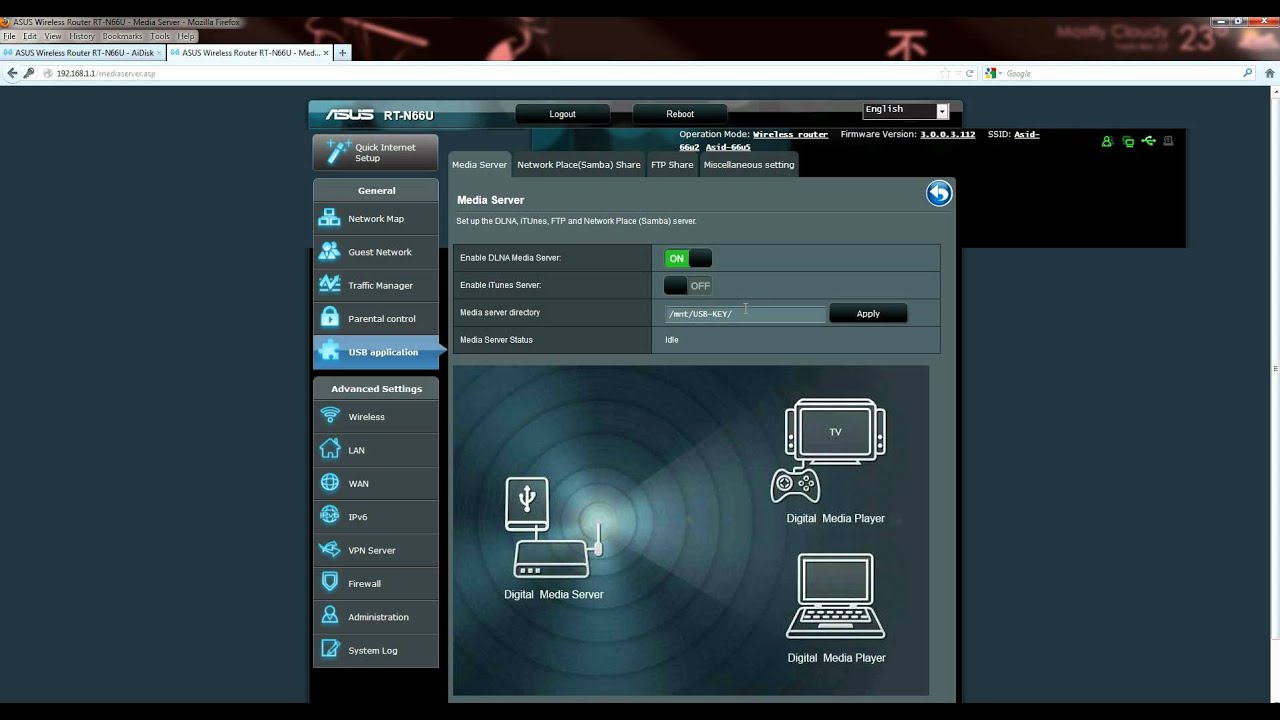This screenshot has height=720, width=1280.
Task: Click the Traffic Manager icon
Action: [329, 285]
